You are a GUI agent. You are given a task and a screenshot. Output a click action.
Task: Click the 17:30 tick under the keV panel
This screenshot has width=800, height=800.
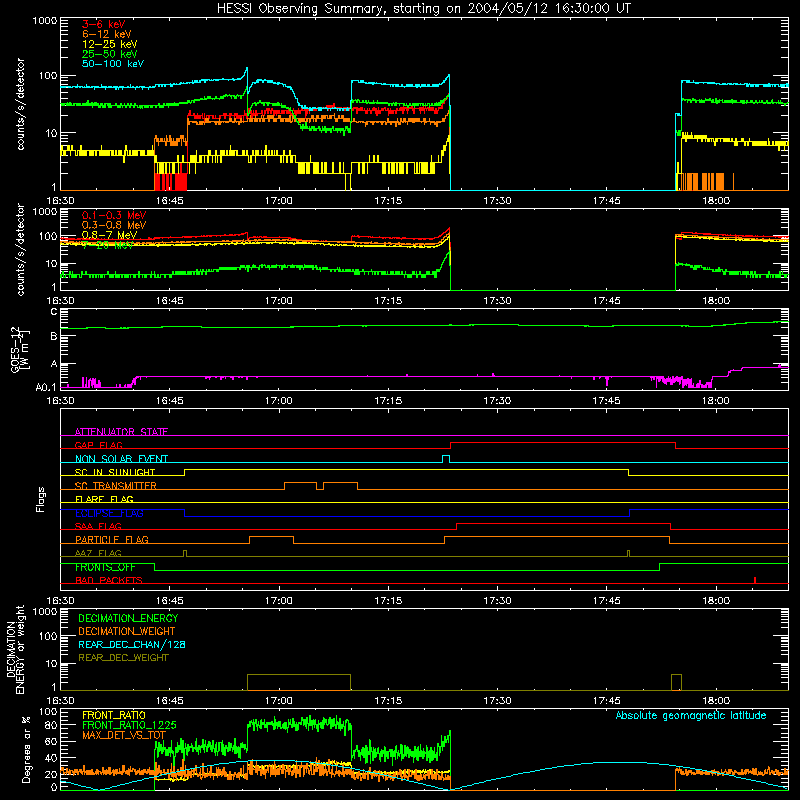click(497, 201)
